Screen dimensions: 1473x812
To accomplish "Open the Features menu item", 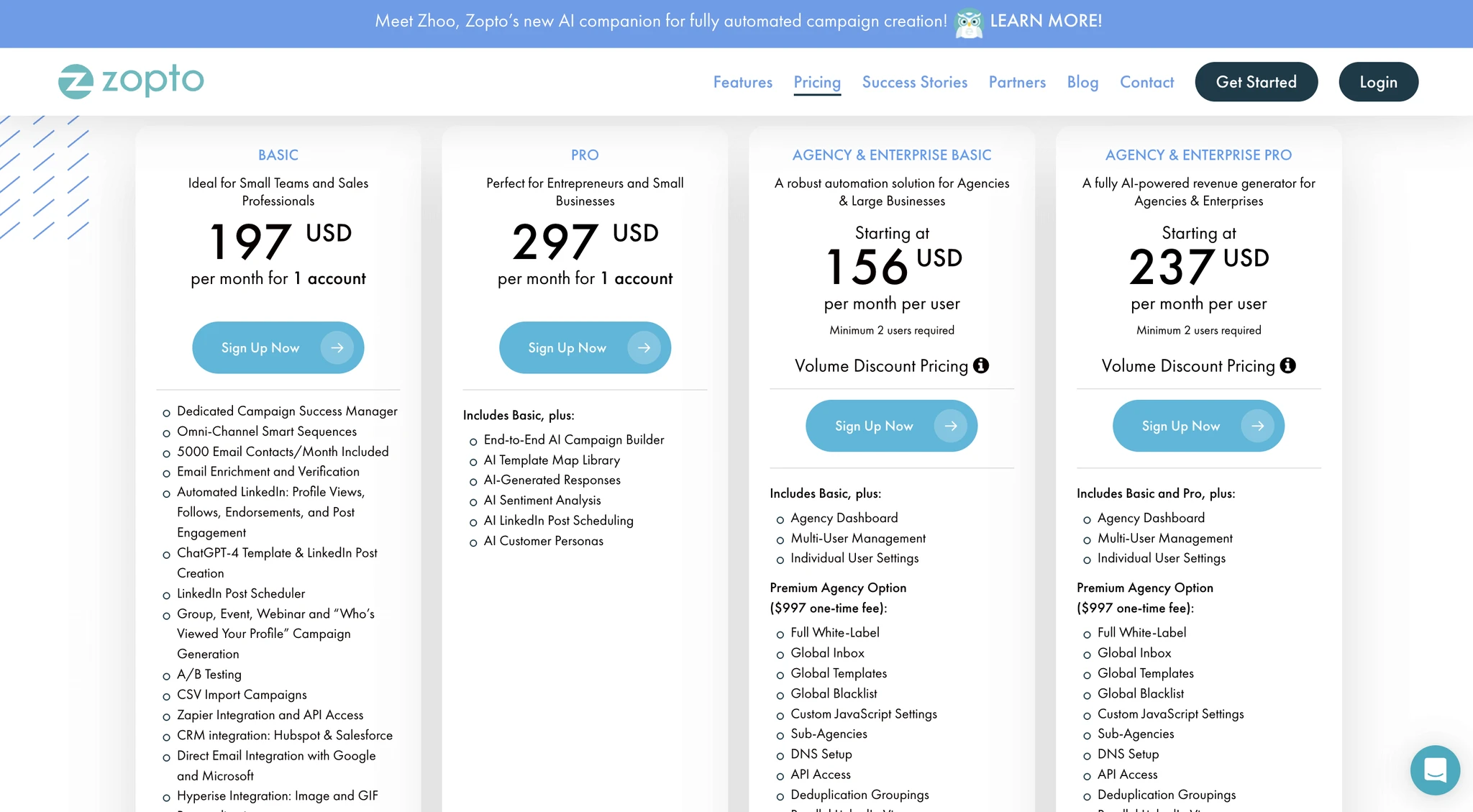I will [x=743, y=82].
